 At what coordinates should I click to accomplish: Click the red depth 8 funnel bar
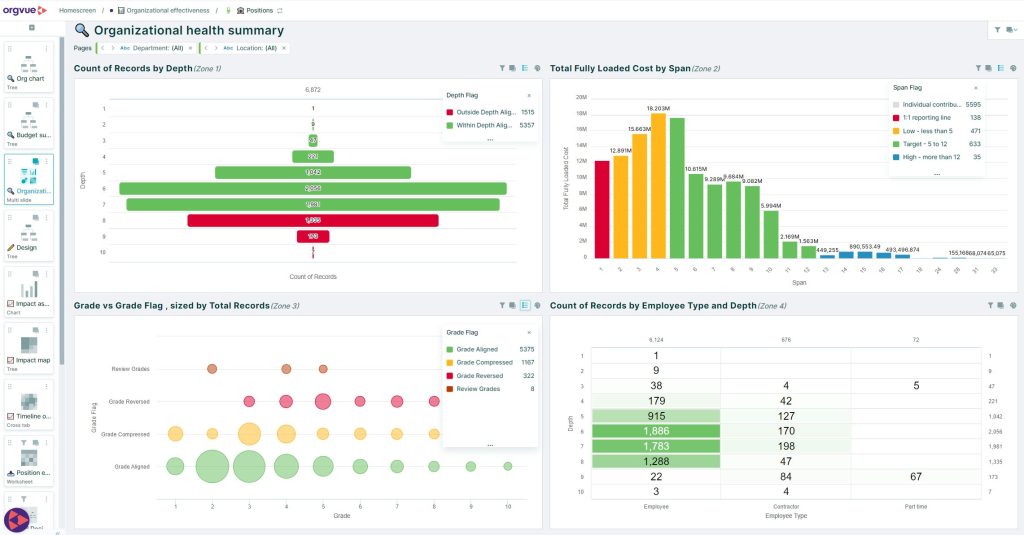coord(313,221)
